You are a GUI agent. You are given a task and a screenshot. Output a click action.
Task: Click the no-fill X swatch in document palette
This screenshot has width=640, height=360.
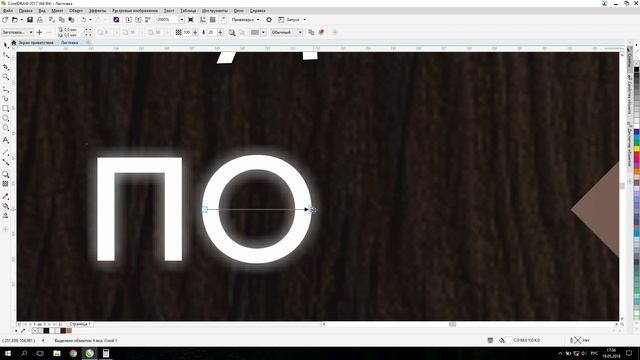[x=35, y=331]
